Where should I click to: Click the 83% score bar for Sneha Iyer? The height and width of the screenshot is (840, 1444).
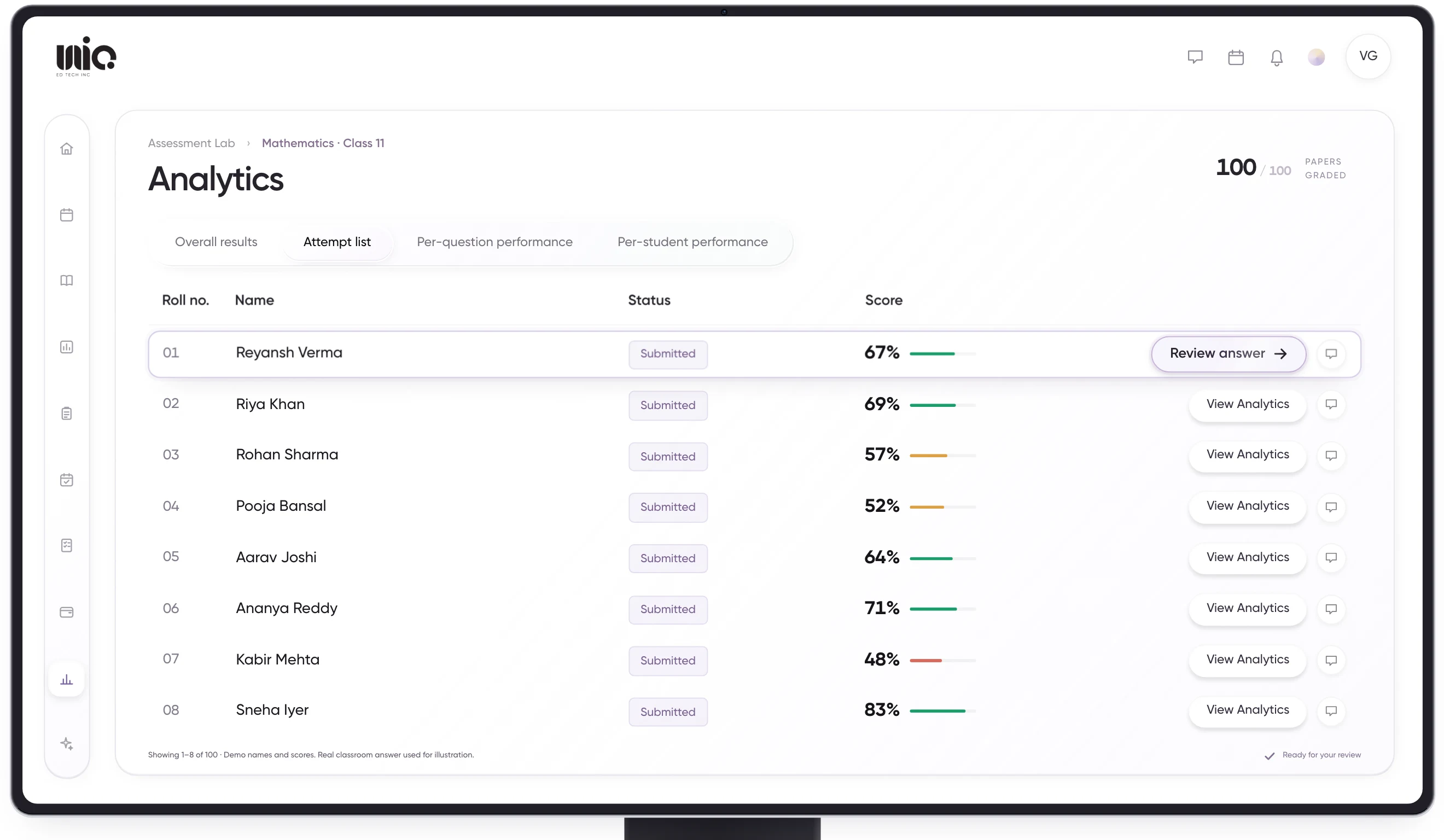[942, 711]
